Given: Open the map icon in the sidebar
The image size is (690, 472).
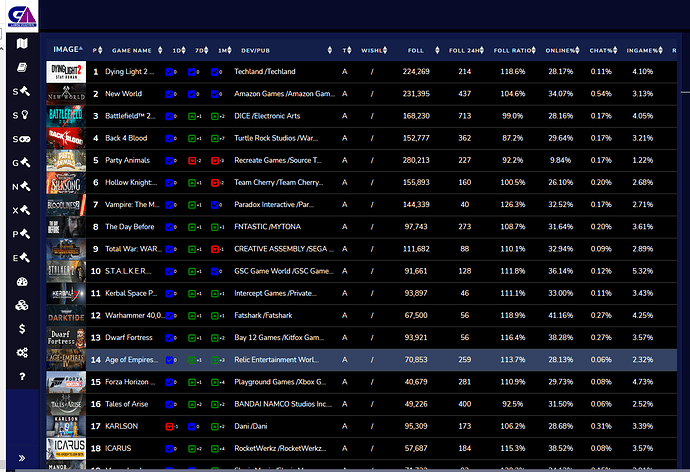Looking at the screenshot, I should [x=22, y=44].
